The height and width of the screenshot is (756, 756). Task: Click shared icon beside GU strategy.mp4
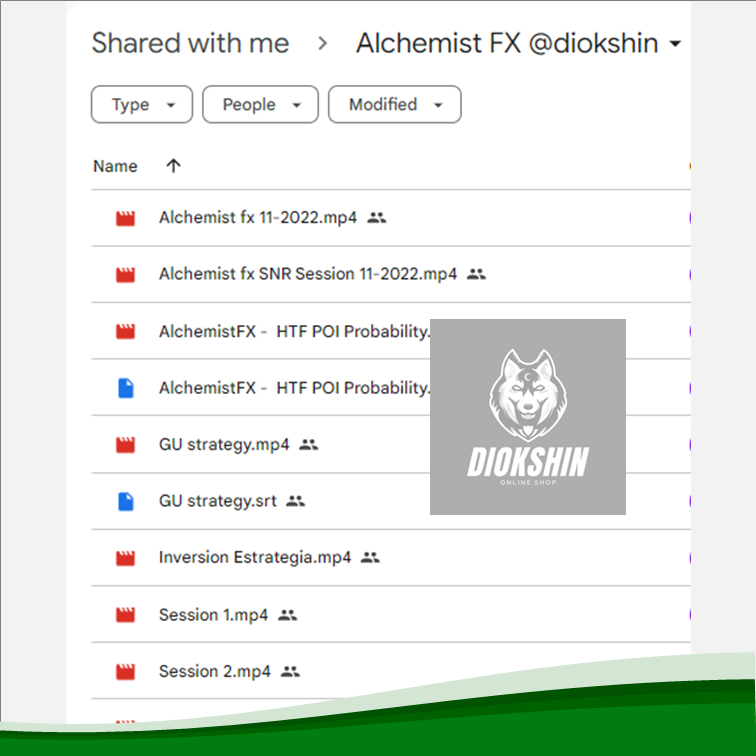309,445
